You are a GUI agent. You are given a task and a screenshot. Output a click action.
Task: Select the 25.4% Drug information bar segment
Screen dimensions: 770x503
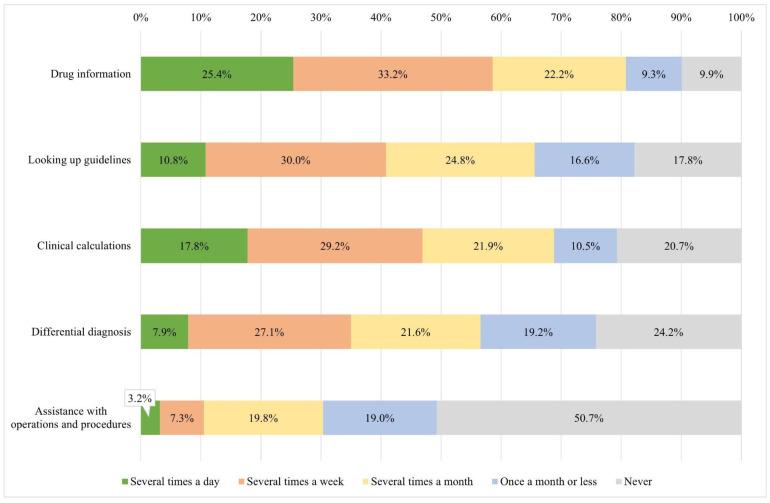217,74
